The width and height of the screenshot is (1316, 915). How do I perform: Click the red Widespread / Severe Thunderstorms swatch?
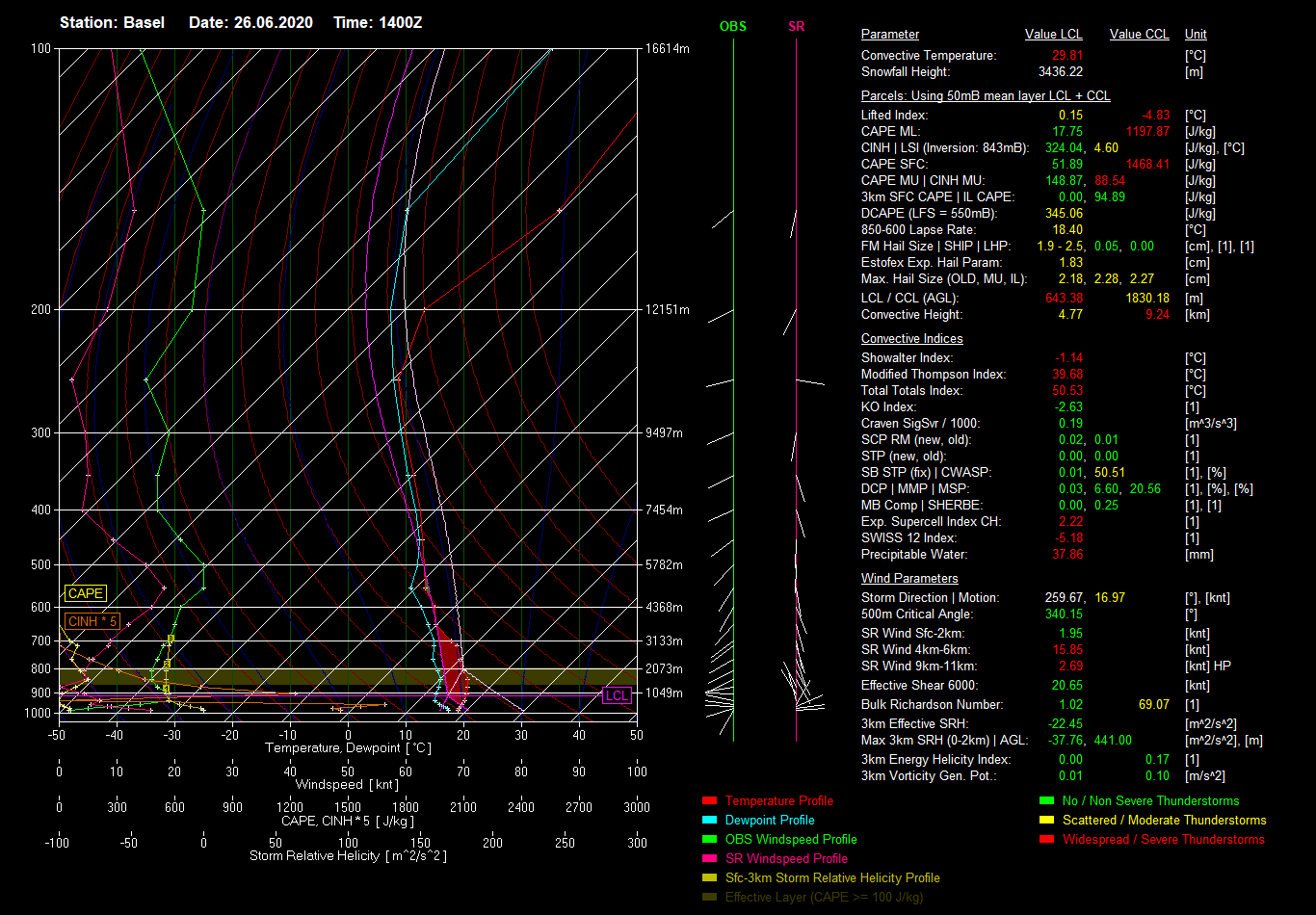[x=1047, y=840]
